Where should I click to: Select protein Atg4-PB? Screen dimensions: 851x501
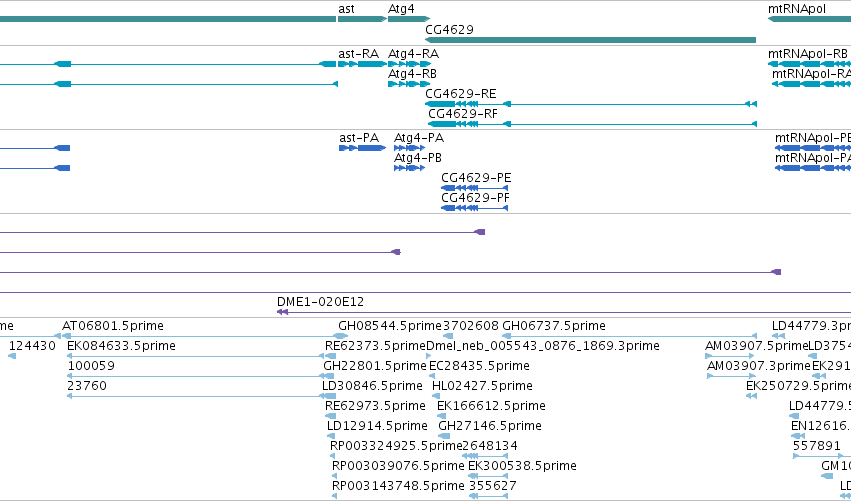[x=409, y=168]
